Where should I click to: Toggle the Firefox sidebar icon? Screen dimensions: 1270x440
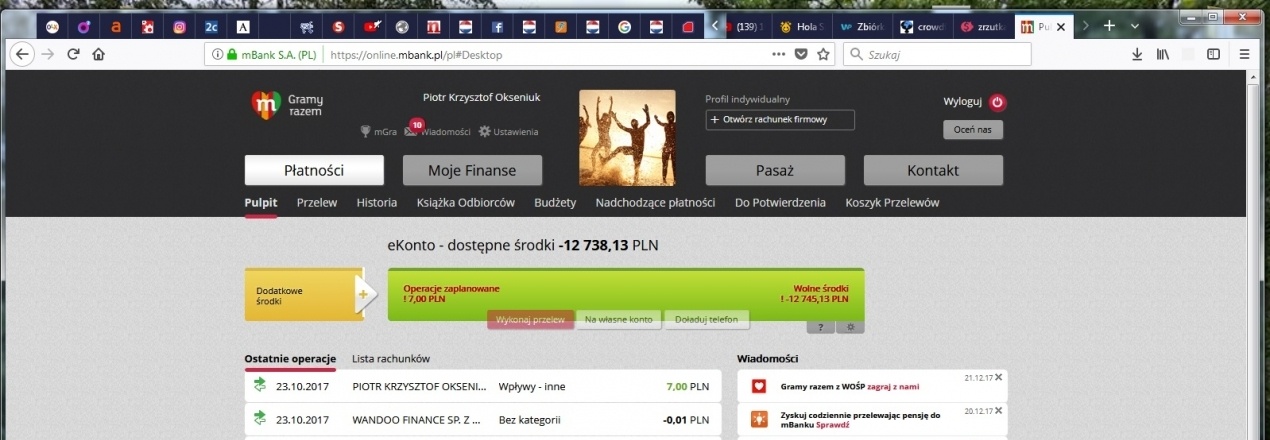pyautogui.click(x=1213, y=54)
